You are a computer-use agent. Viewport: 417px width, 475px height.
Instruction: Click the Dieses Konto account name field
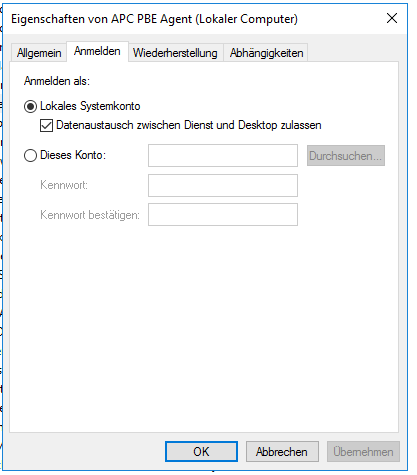(x=223, y=155)
